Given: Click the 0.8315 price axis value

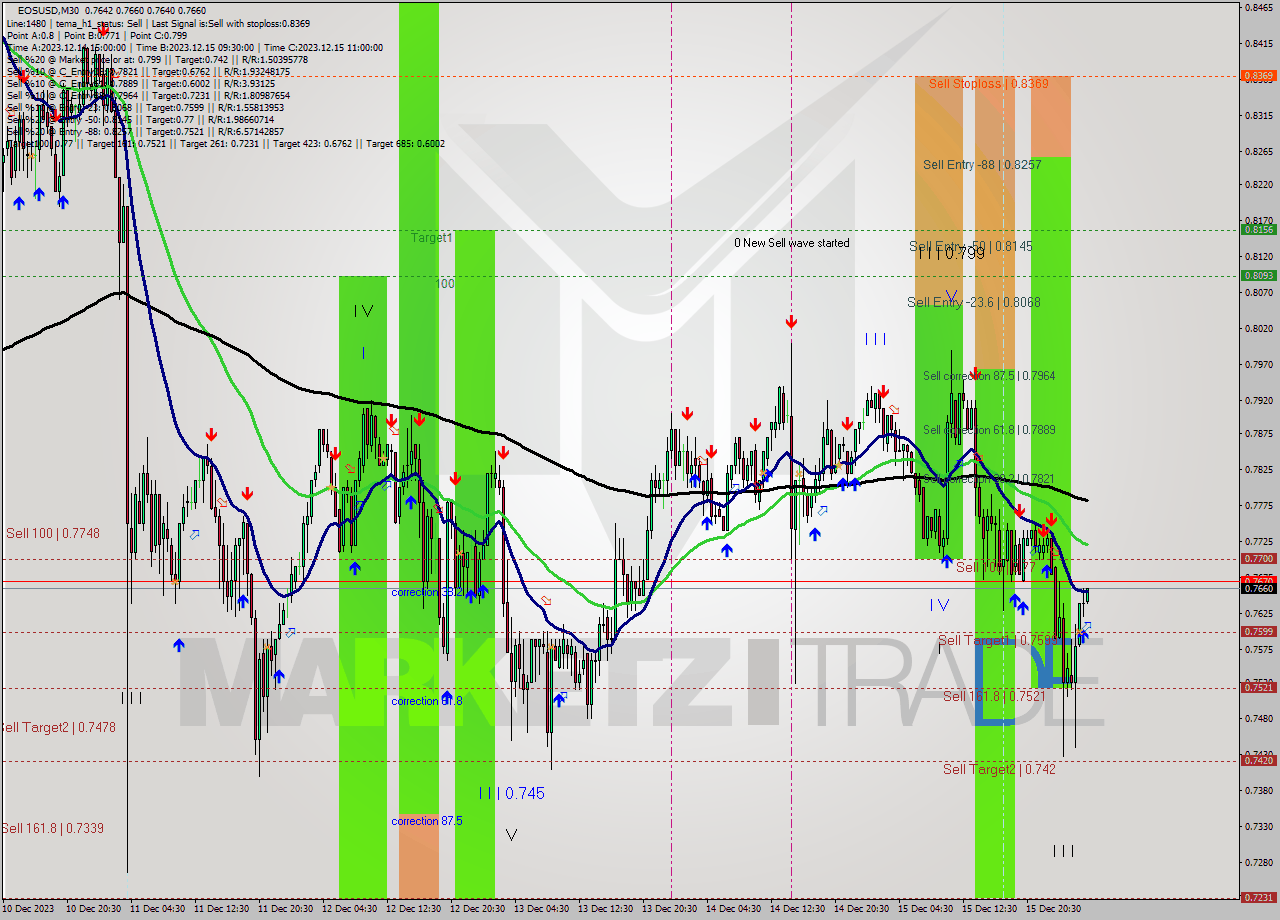Looking at the screenshot, I should (x=1257, y=116).
